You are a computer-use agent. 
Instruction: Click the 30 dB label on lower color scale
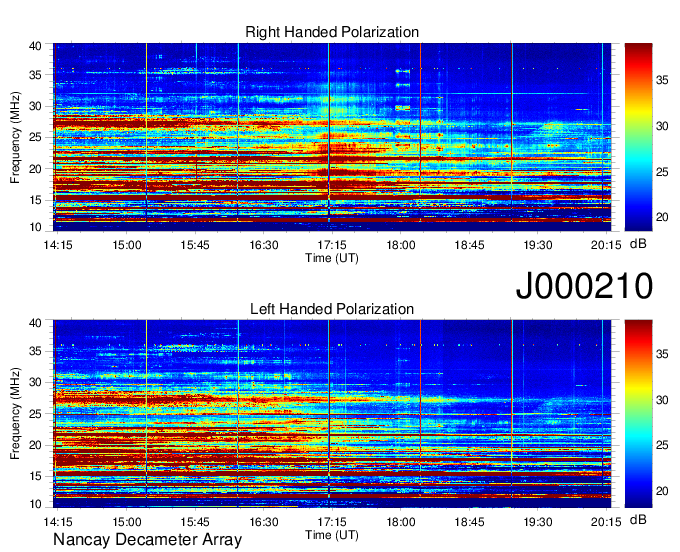[x=662, y=399]
